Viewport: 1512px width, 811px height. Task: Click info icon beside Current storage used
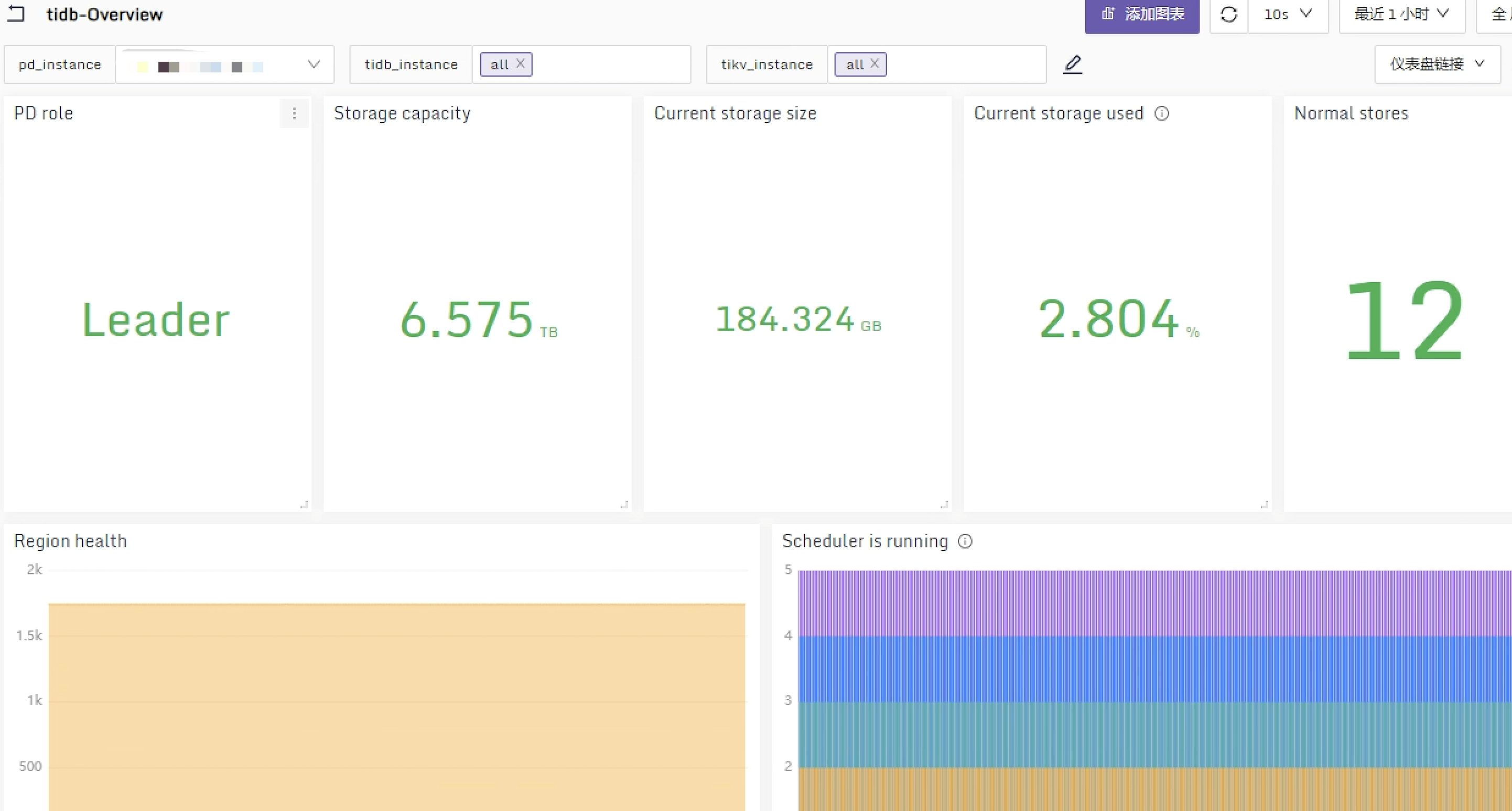pos(1162,113)
